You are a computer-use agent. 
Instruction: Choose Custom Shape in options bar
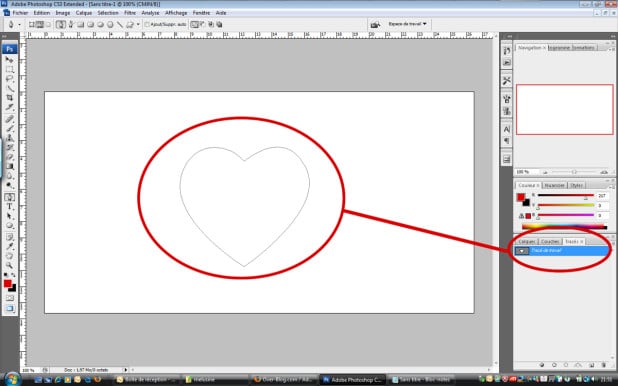(x=130, y=24)
